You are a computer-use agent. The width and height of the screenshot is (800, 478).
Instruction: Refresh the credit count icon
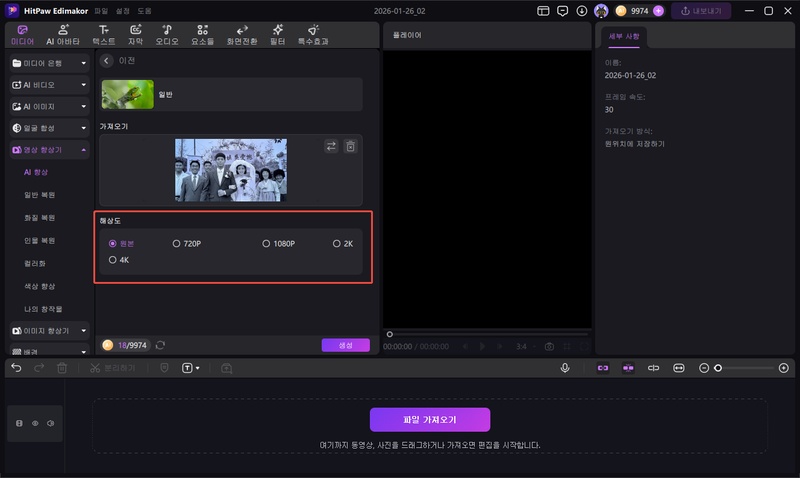tap(160, 345)
